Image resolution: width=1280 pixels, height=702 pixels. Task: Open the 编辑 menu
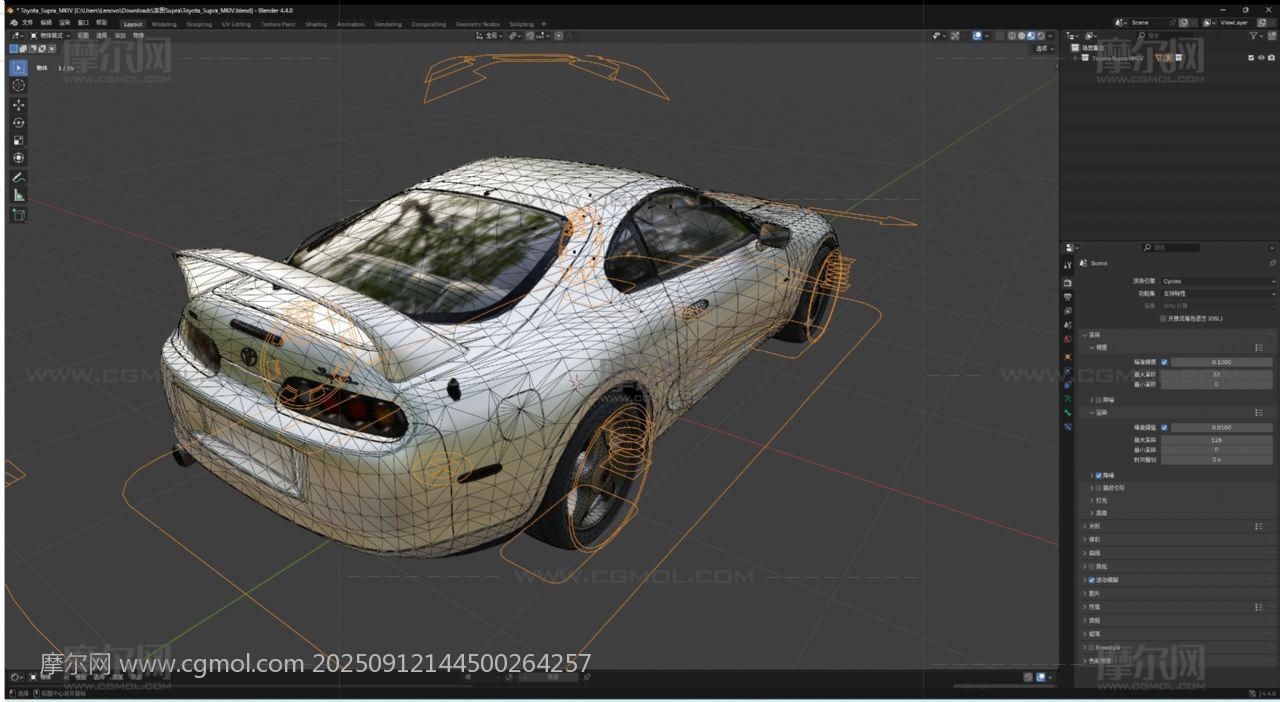tap(46, 22)
